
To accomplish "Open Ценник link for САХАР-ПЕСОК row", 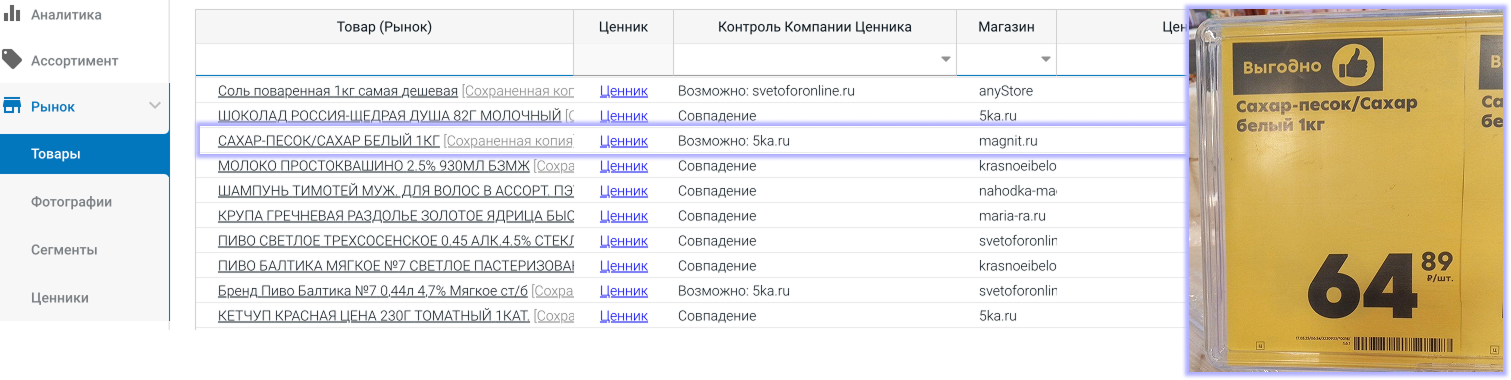I will [624, 141].
